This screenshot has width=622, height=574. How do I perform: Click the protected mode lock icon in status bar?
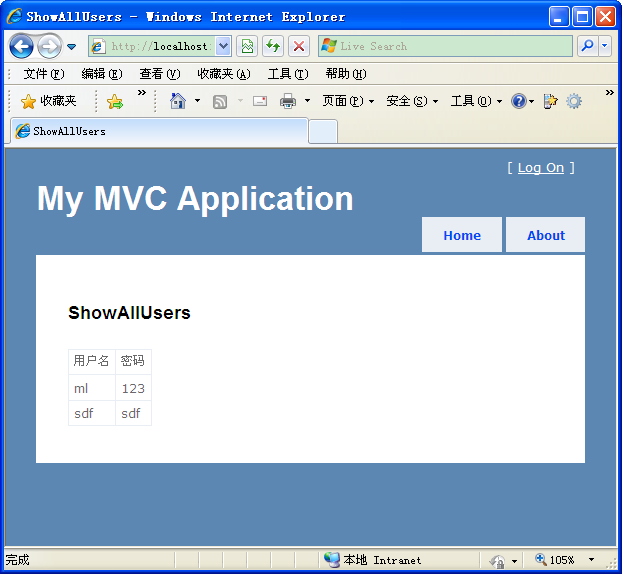click(497, 561)
